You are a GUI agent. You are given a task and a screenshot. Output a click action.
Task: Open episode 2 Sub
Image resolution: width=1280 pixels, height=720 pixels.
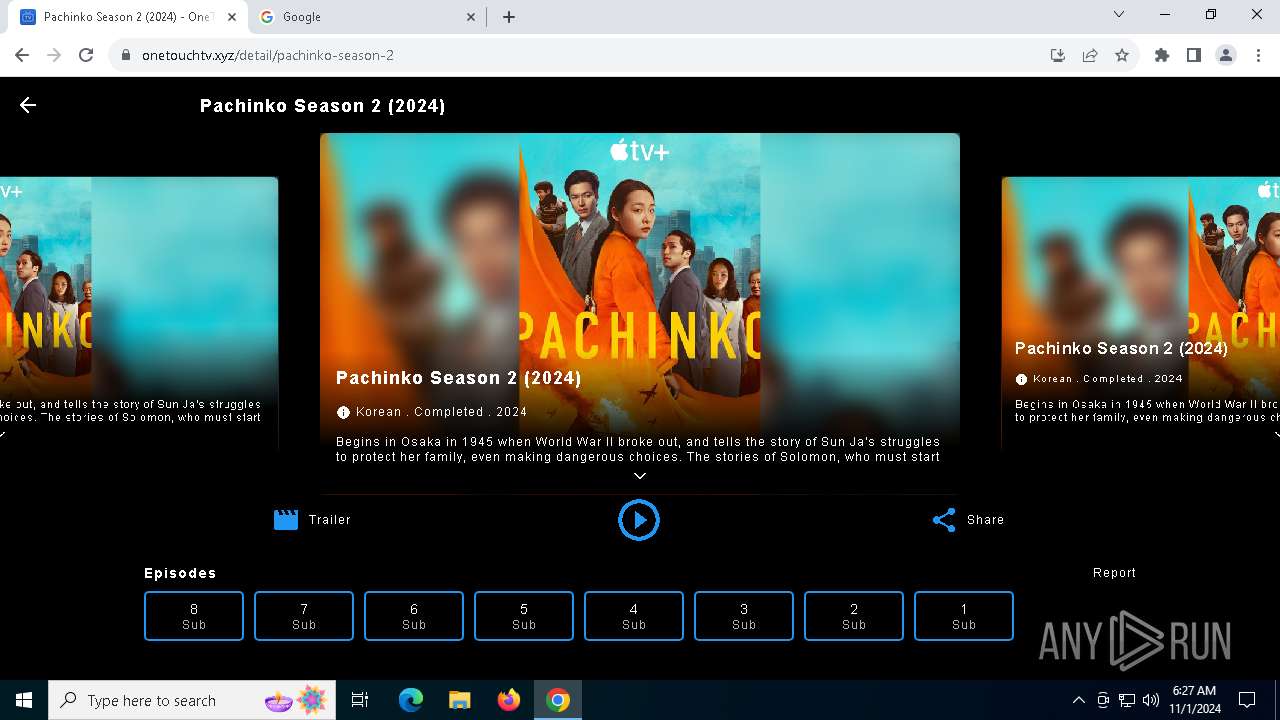(x=854, y=616)
